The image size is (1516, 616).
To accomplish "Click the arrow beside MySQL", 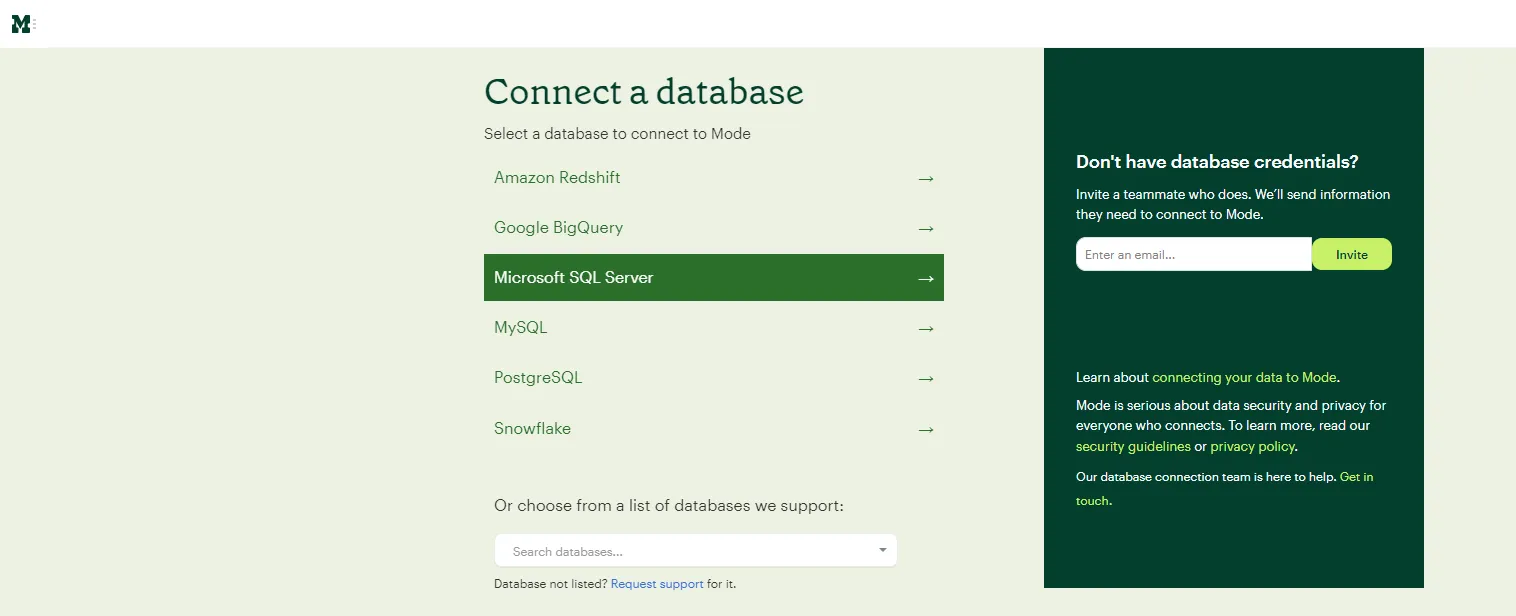I will click(x=925, y=328).
